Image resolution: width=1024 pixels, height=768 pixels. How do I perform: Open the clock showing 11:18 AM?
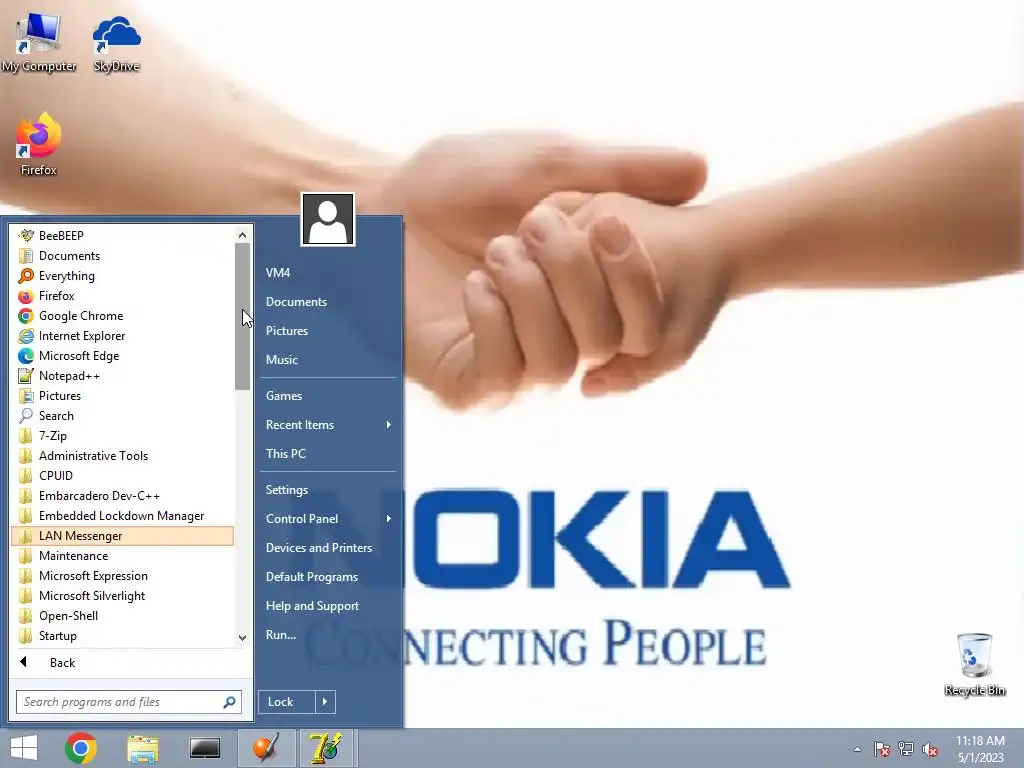981,749
